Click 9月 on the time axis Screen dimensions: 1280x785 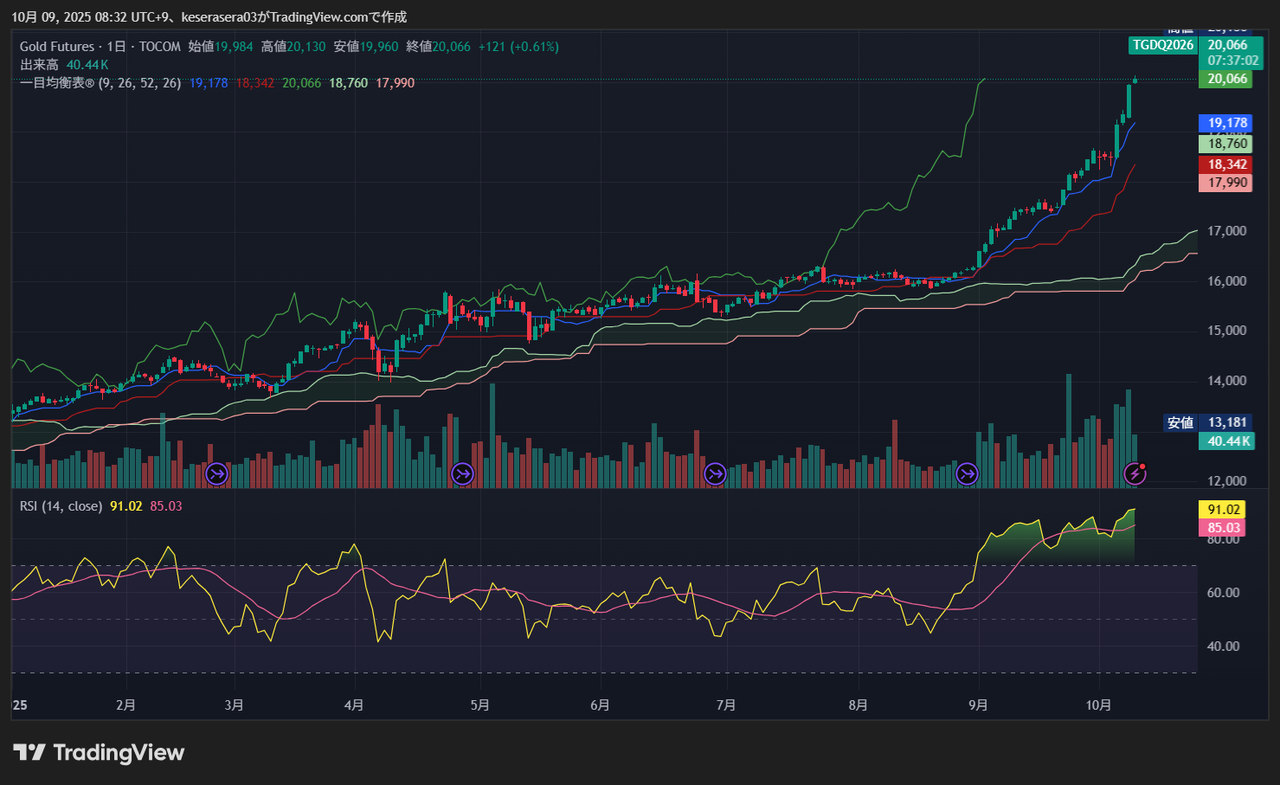[978, 705]
